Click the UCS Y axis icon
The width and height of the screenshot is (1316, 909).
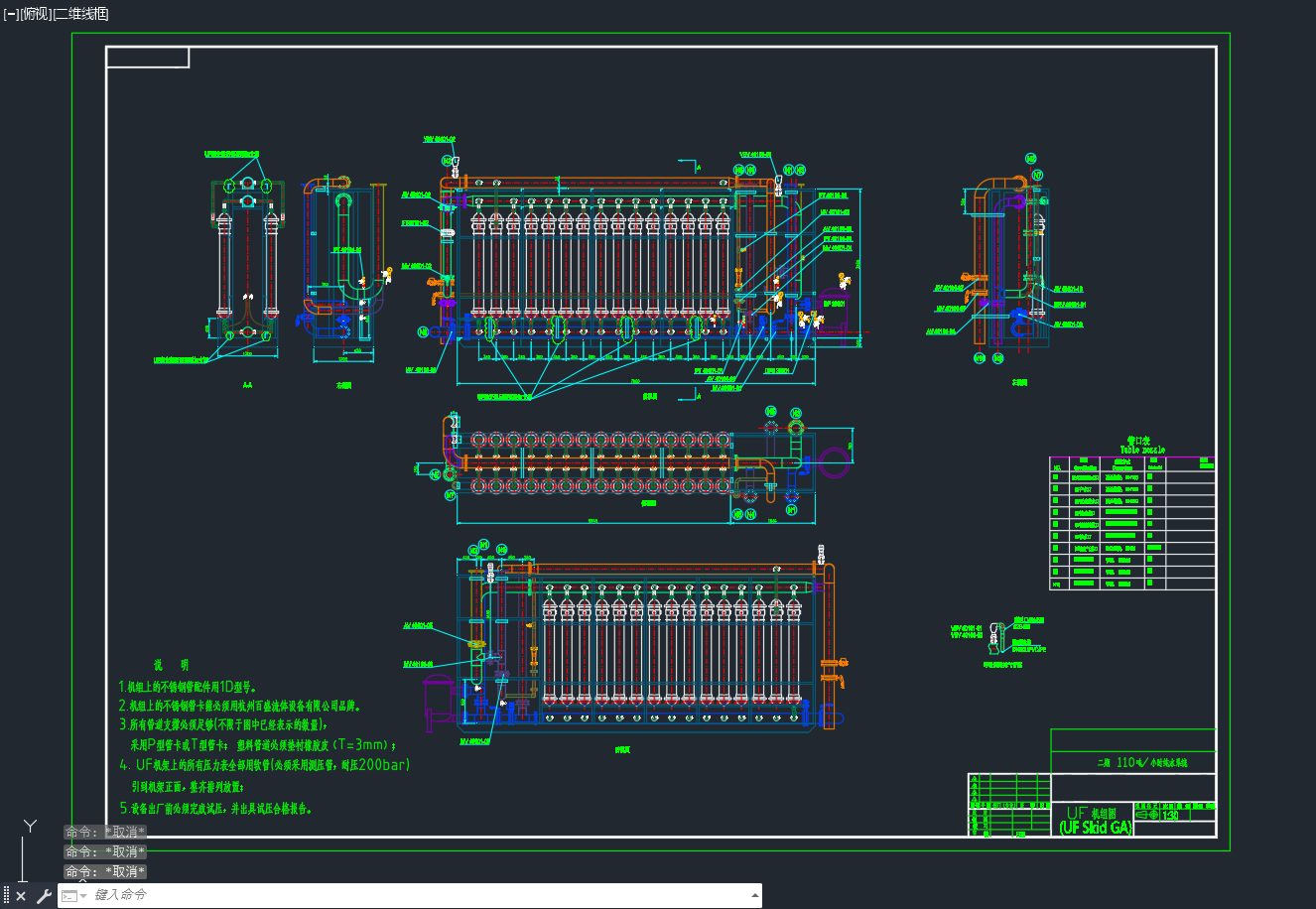tap(31, 826)
